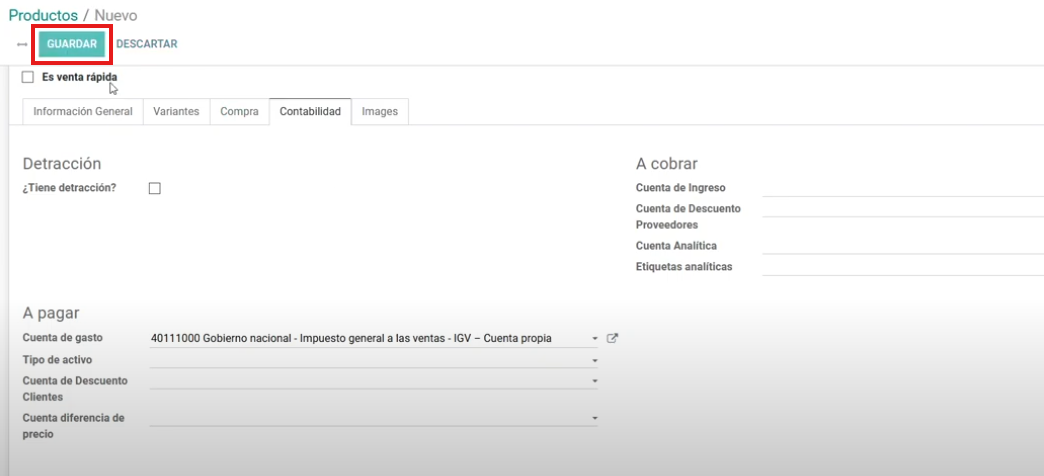Viewport: 1044px width, 476px height.
Task: Click the Etiquetas analíticas field
Action: [x=902, y=267]
